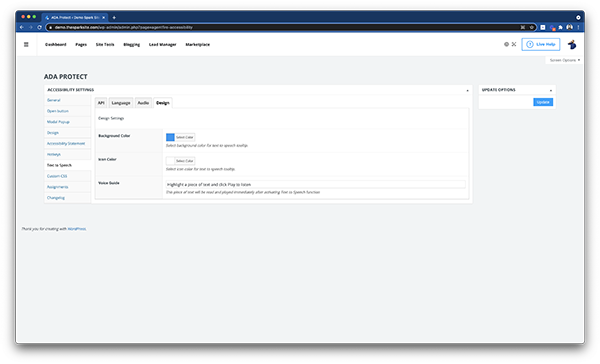Click the question mark in Live Help
Screen dimensions: 600x364
pos(530,44)
